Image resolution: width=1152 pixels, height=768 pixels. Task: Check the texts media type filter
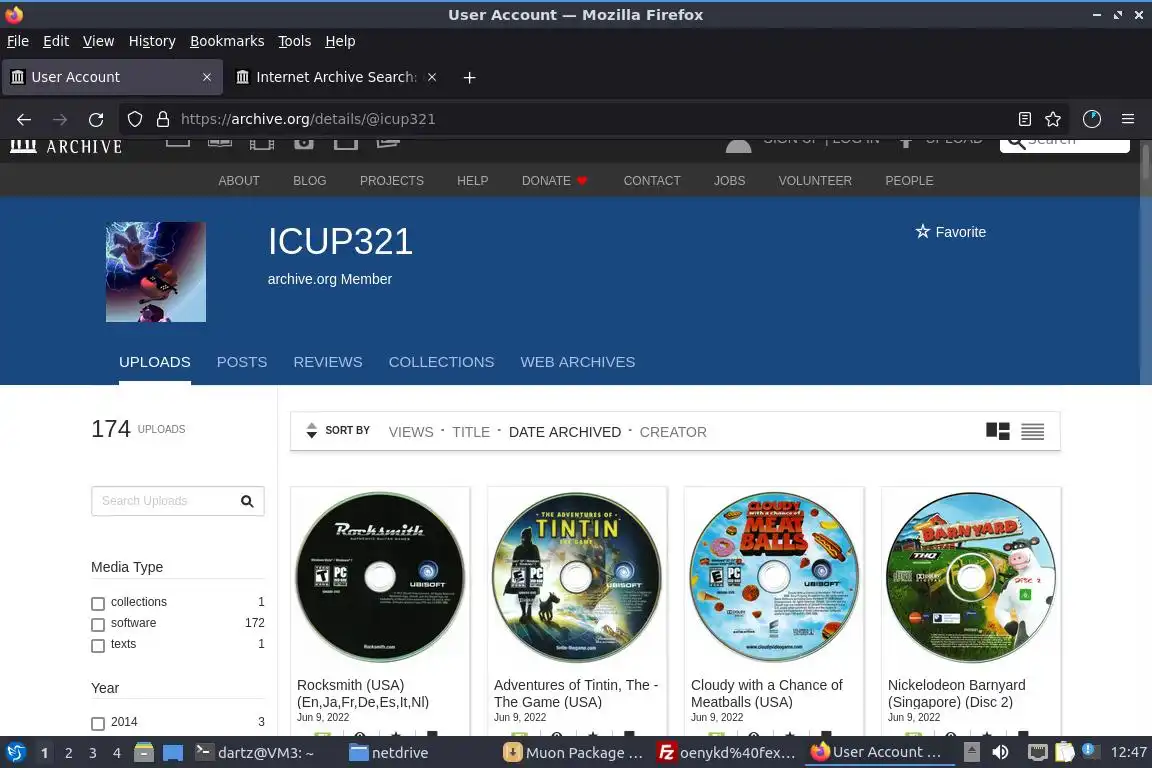pos(98,645)
